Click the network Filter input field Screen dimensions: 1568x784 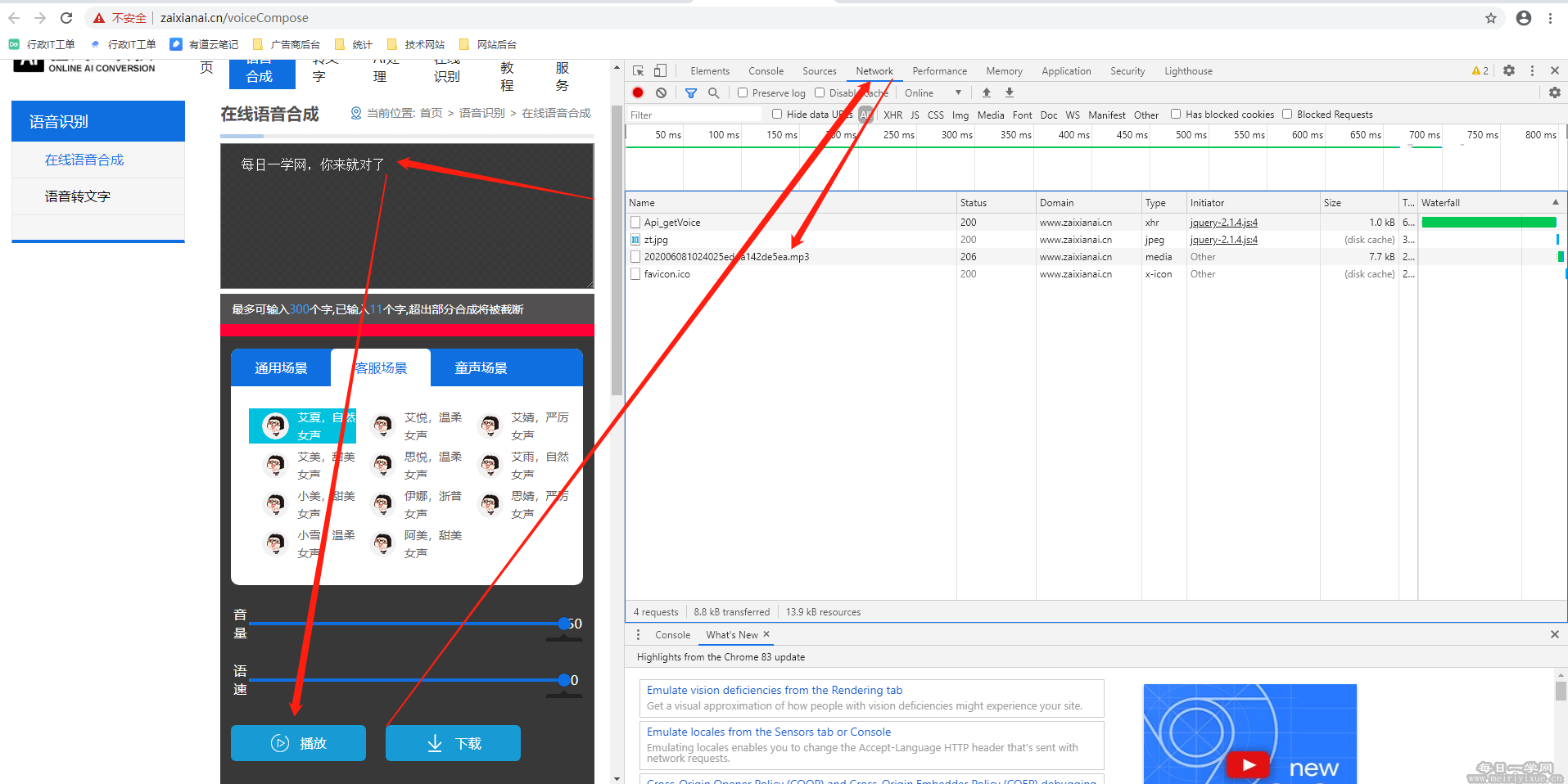click(x=694, y=115)
